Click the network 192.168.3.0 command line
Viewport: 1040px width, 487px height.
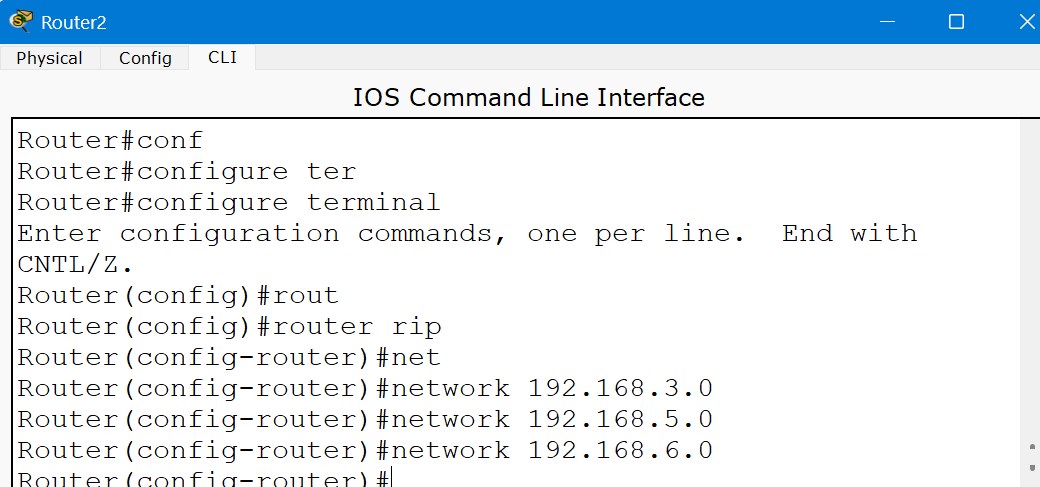[365, 388]
